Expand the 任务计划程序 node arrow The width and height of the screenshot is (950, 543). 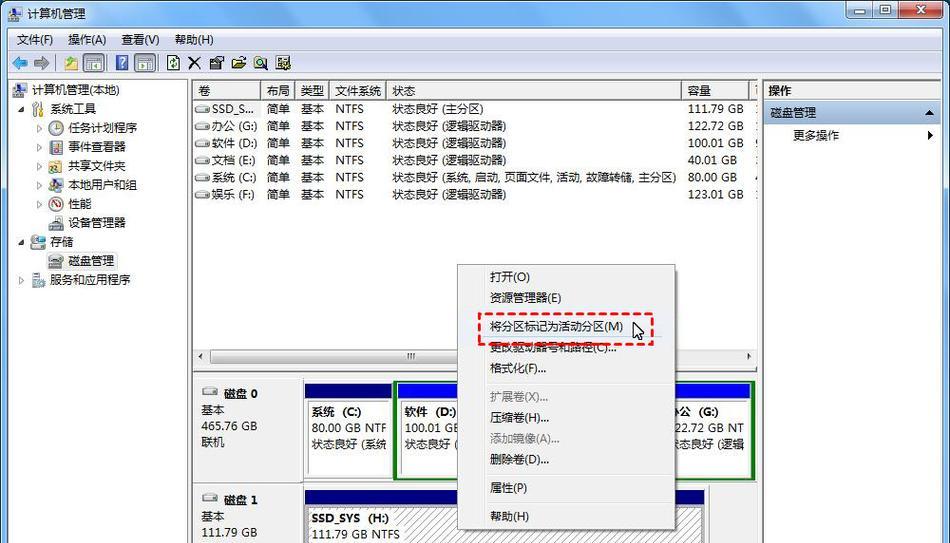[x=39, y=128]
